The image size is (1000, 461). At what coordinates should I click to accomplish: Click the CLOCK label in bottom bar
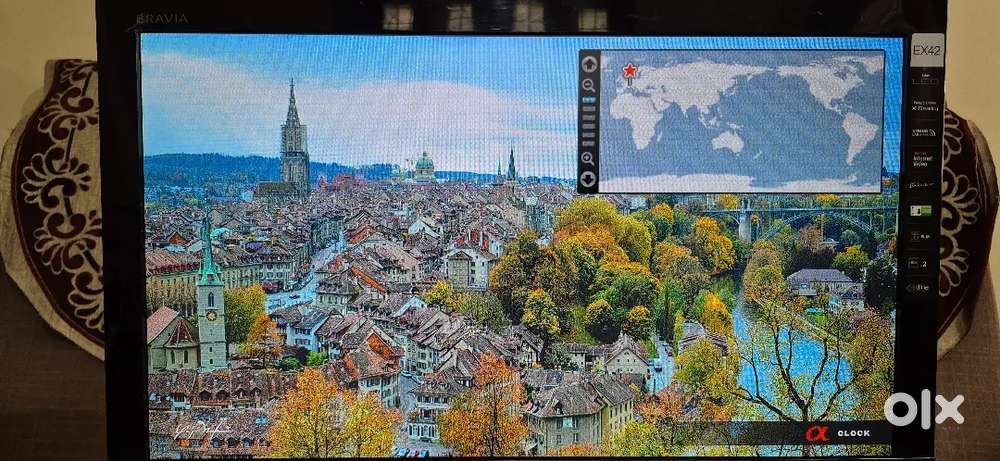pyautogui.click(x=853, y=433)
